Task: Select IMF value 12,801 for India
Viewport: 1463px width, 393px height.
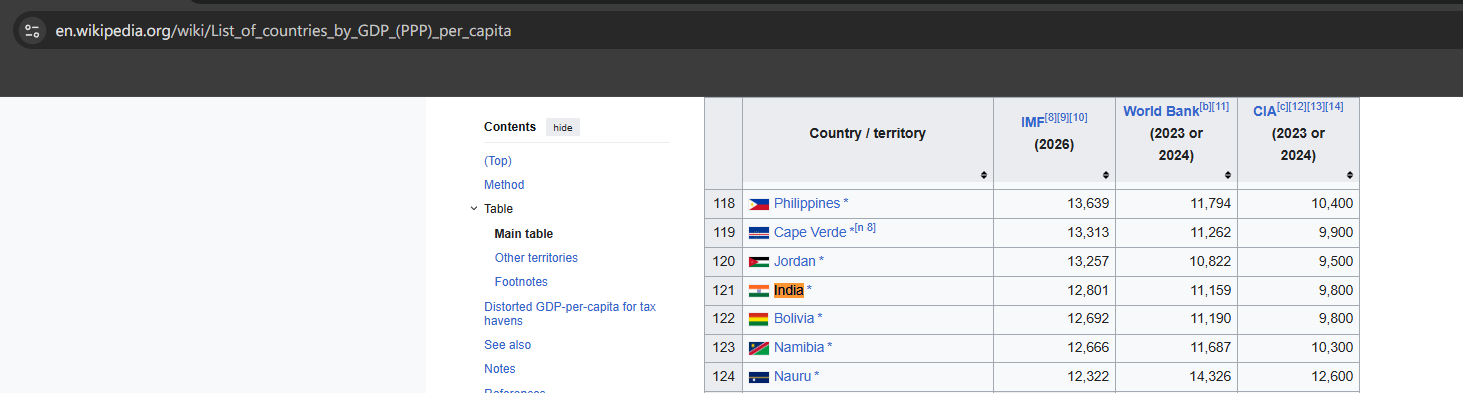Action: 1088,291
